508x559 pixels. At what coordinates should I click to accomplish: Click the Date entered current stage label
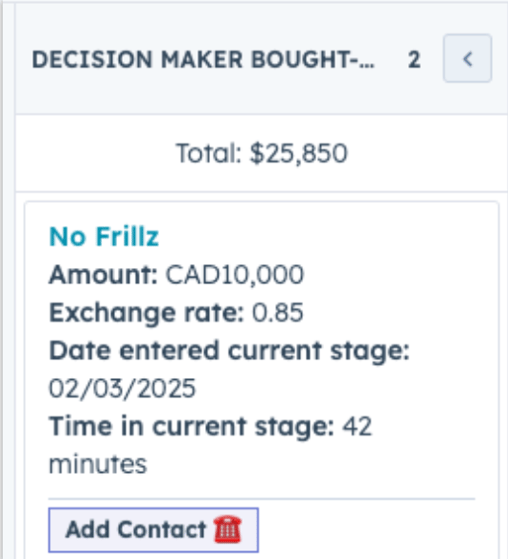(229, 351)
